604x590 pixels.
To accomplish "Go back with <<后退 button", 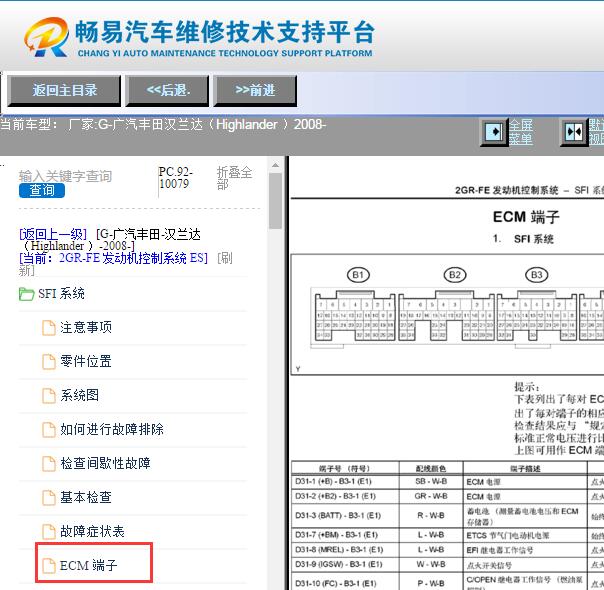I will (168, 91).
